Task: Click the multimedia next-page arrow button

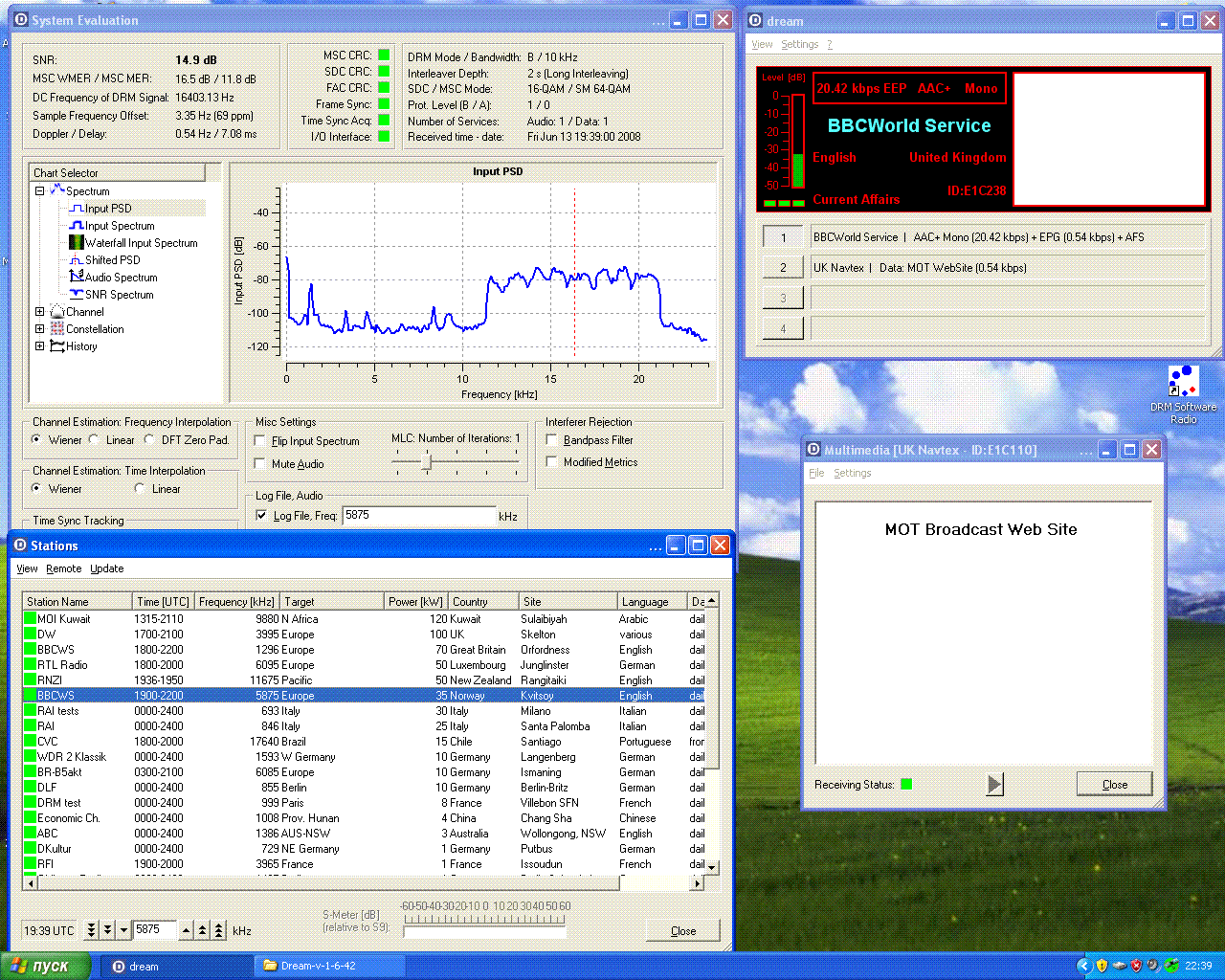Action: pyautogui.click(x=995, y=785)
